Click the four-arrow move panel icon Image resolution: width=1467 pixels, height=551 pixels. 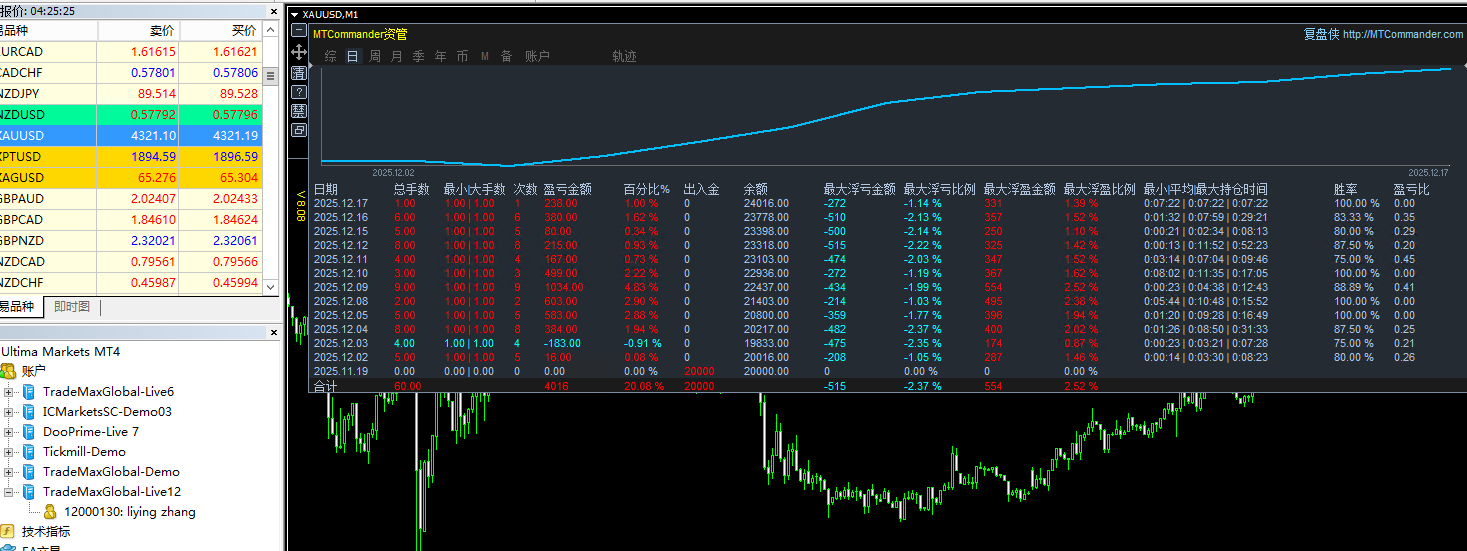pyautogui.click(x=299, y=51)
